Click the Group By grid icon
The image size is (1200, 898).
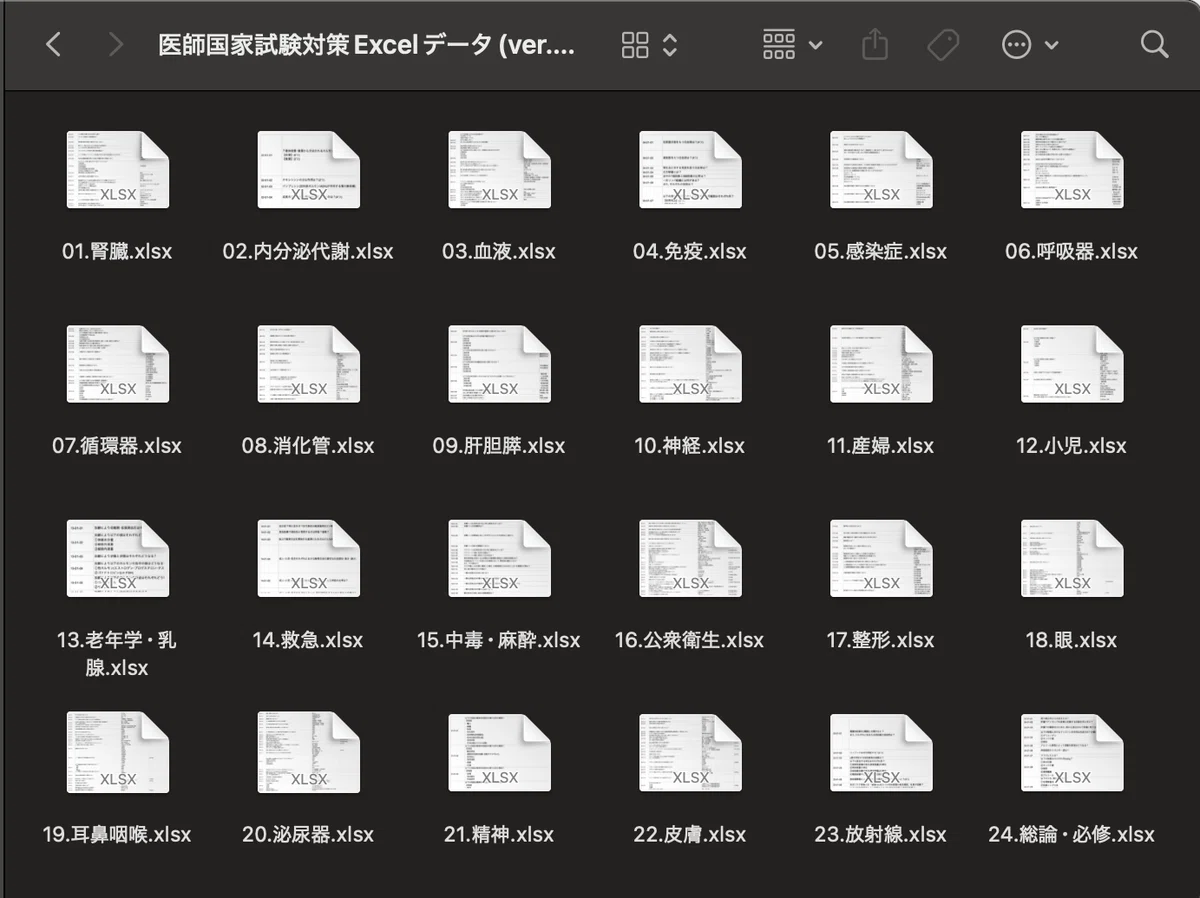pos(779,44)
